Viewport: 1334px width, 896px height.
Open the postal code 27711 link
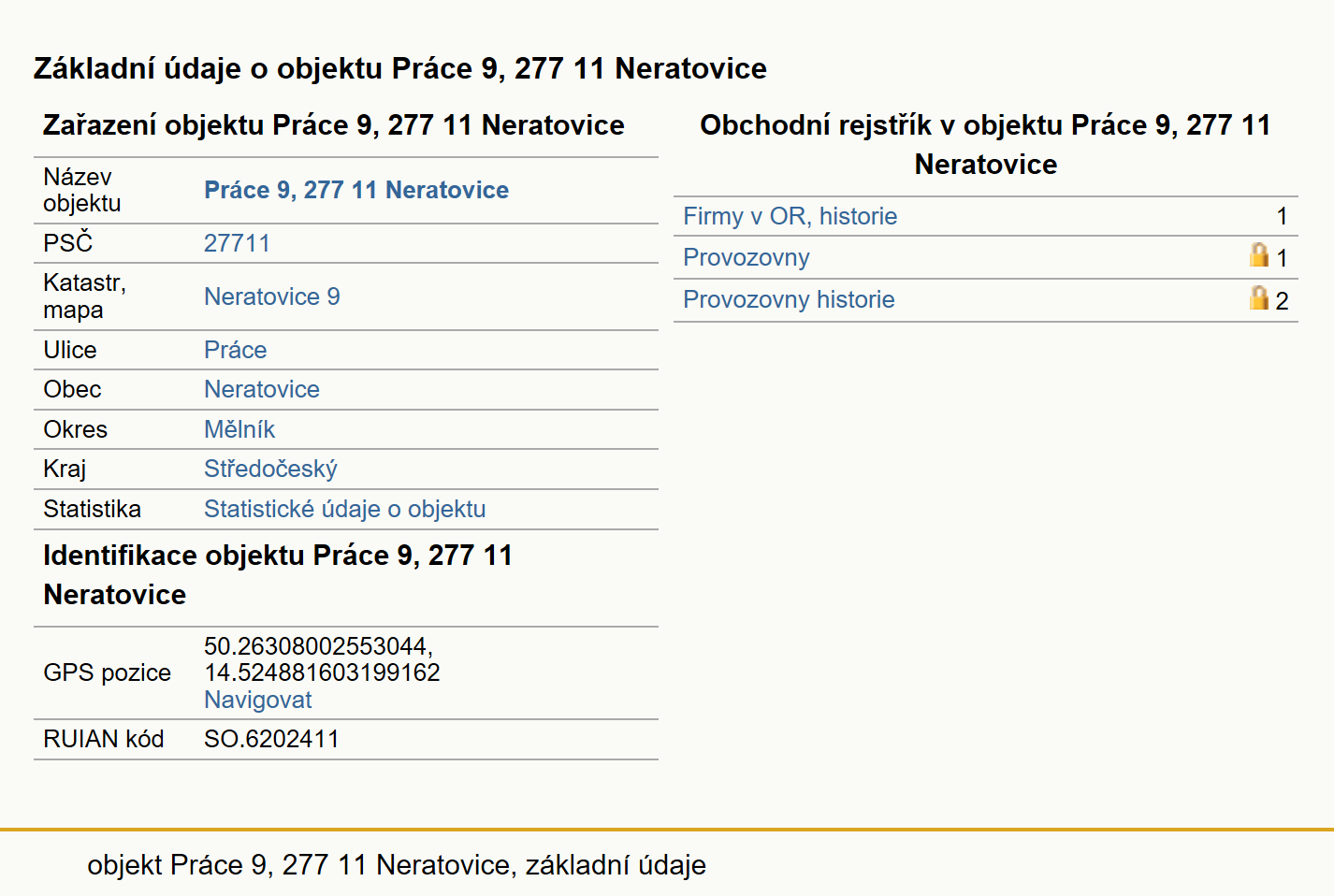pyautogui.click(x=237, y=243)
